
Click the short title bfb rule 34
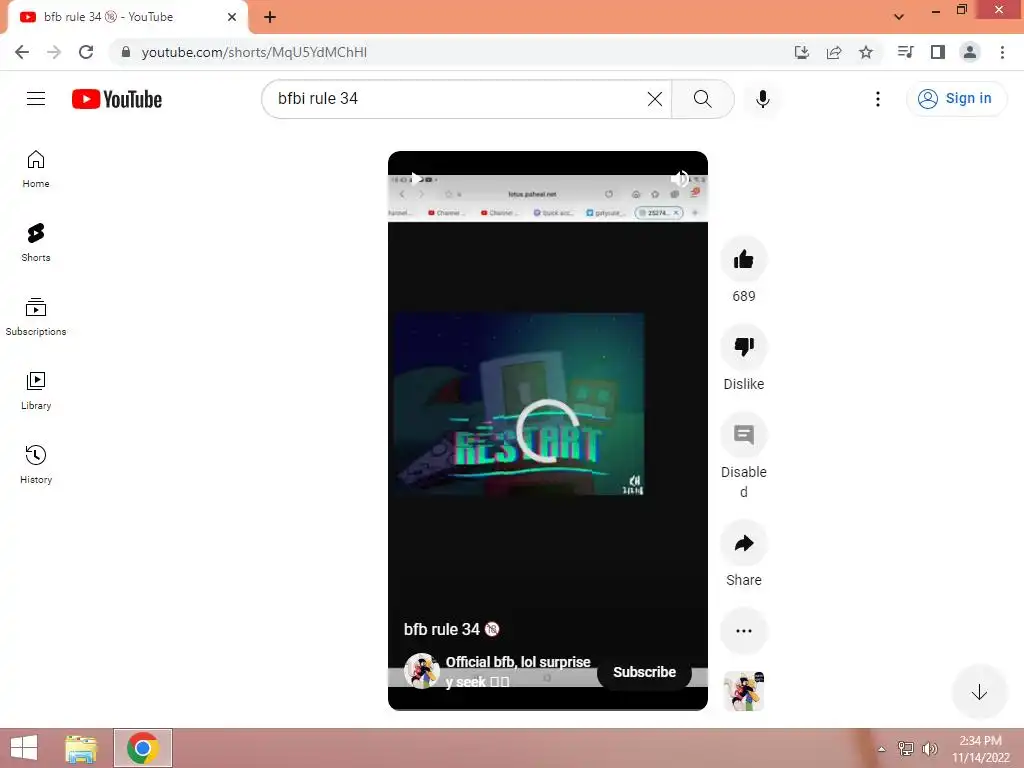pos(451,629)
